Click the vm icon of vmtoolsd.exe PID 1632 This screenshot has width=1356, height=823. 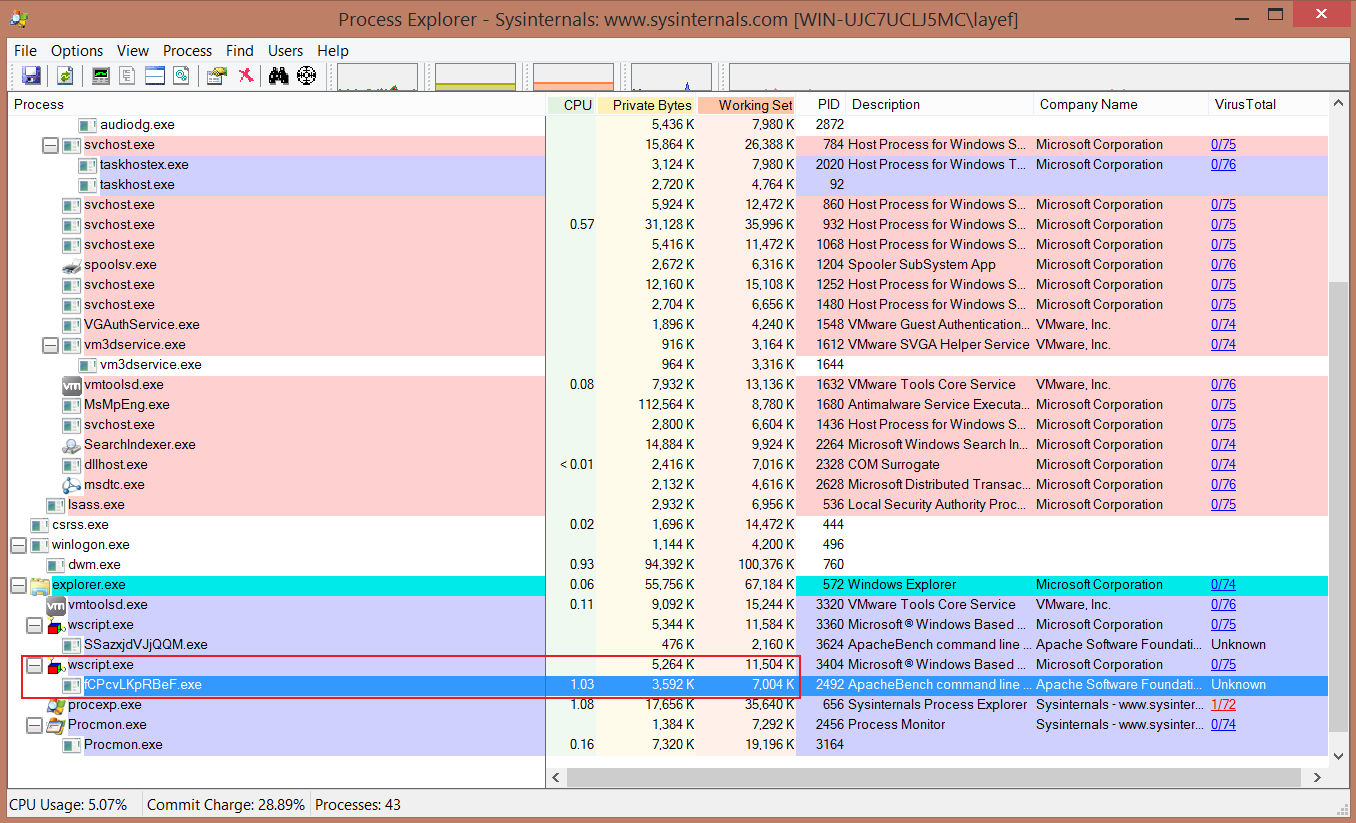(71, 385)
